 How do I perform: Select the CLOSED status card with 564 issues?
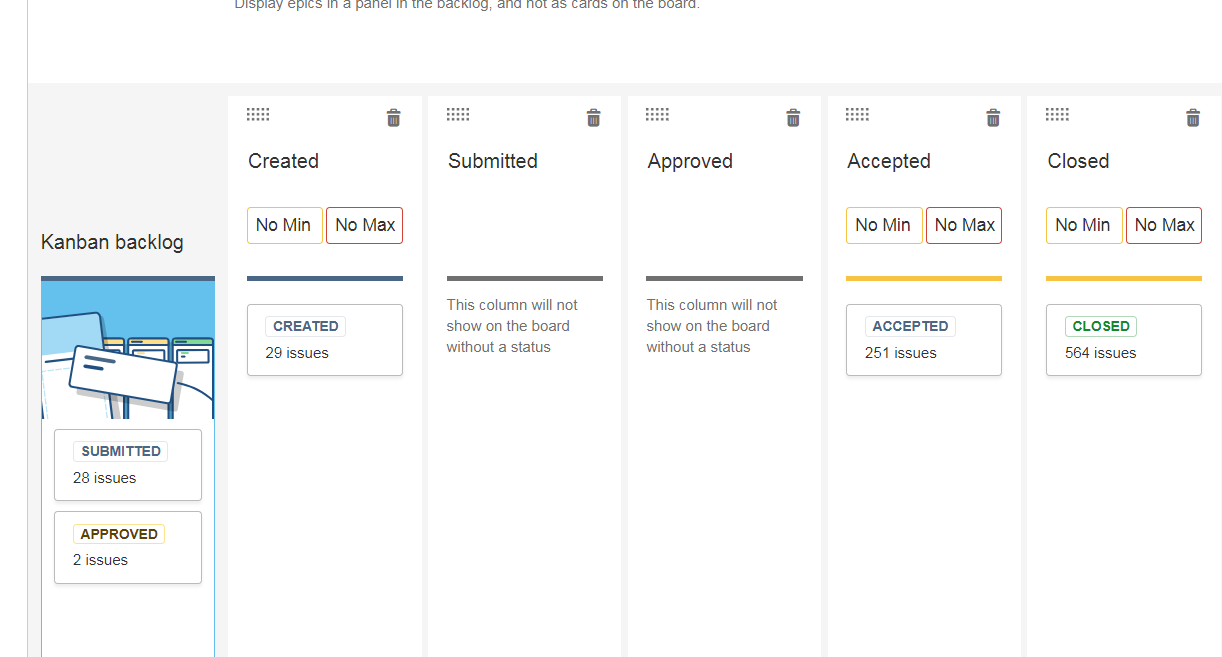coord(1124,340)
